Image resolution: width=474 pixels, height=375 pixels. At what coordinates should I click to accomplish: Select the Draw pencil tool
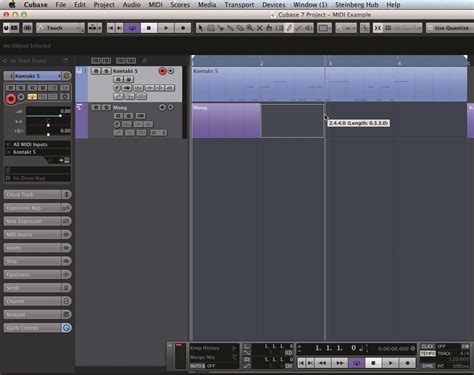(x=289, y=28)
